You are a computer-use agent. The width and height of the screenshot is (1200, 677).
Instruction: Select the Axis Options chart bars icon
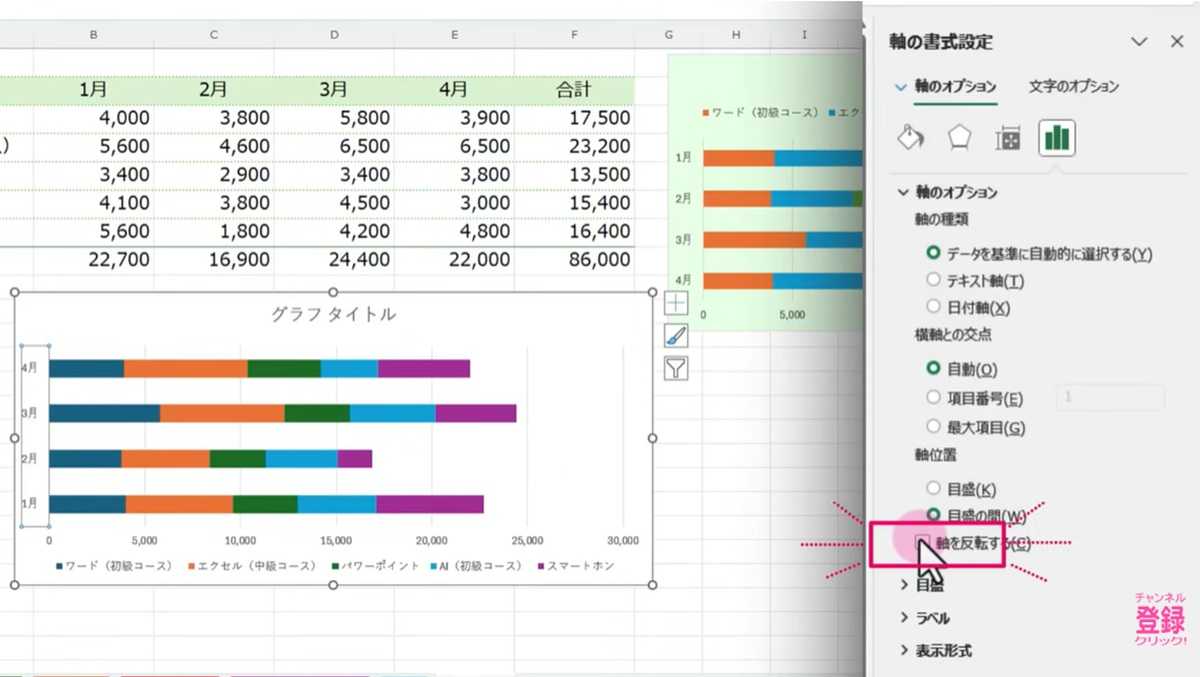coord(1055,137)
